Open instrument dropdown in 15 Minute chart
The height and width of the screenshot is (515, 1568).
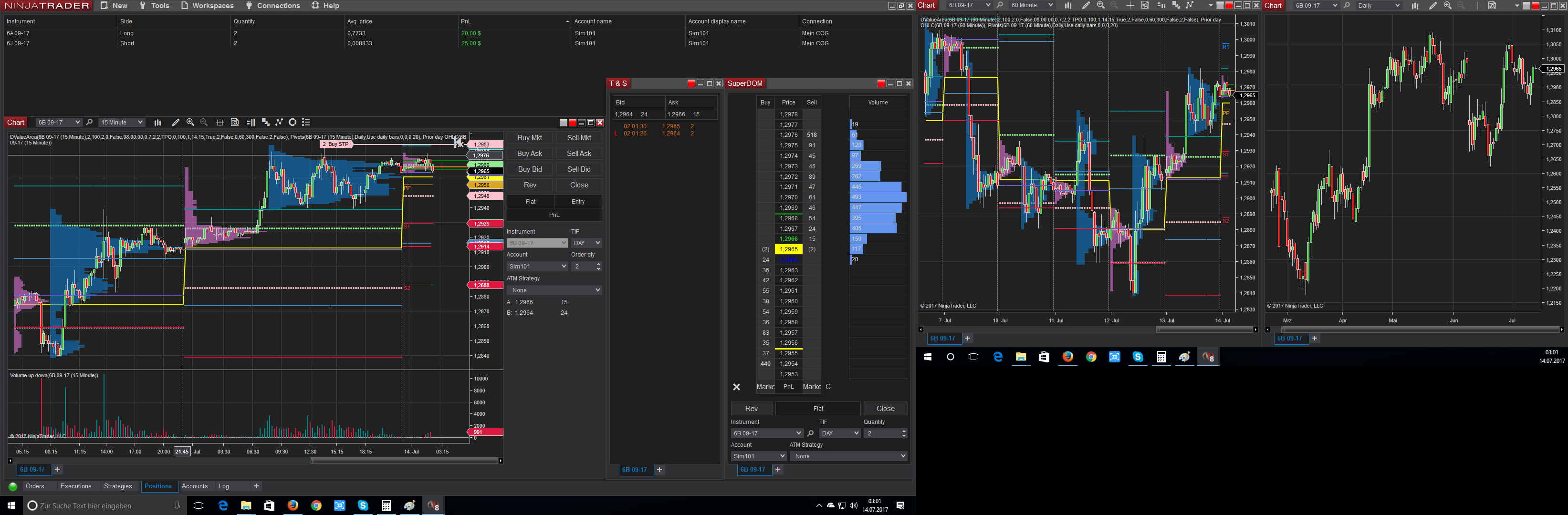58,122
